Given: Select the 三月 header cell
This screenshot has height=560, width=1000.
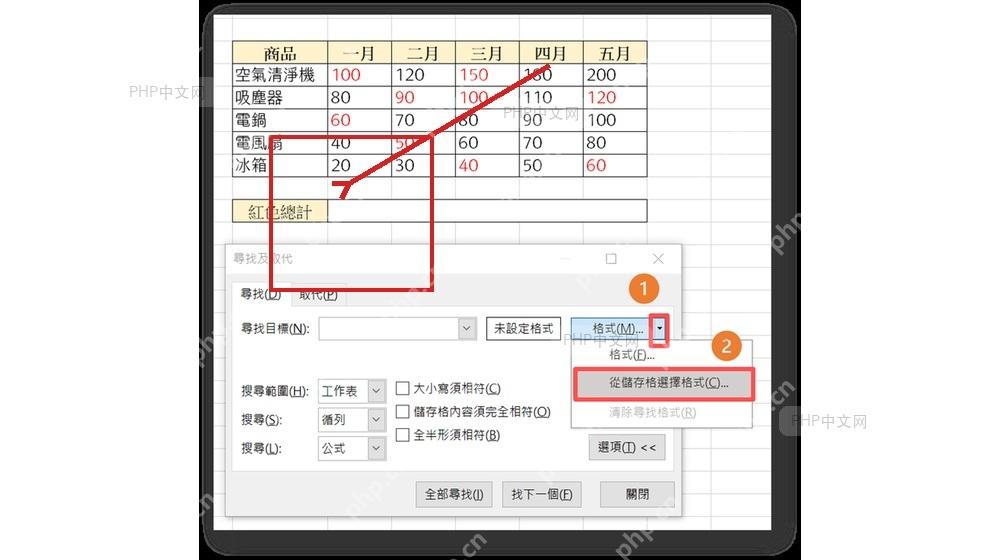Looking at the screenshot, I should (487, 52).
